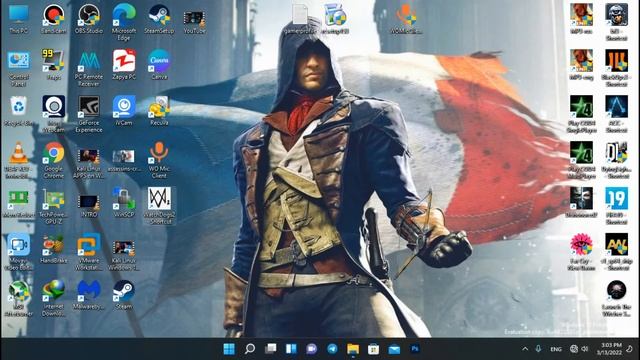
Task: Launch Internet Download Manager
Action: [x=53, y=298]
